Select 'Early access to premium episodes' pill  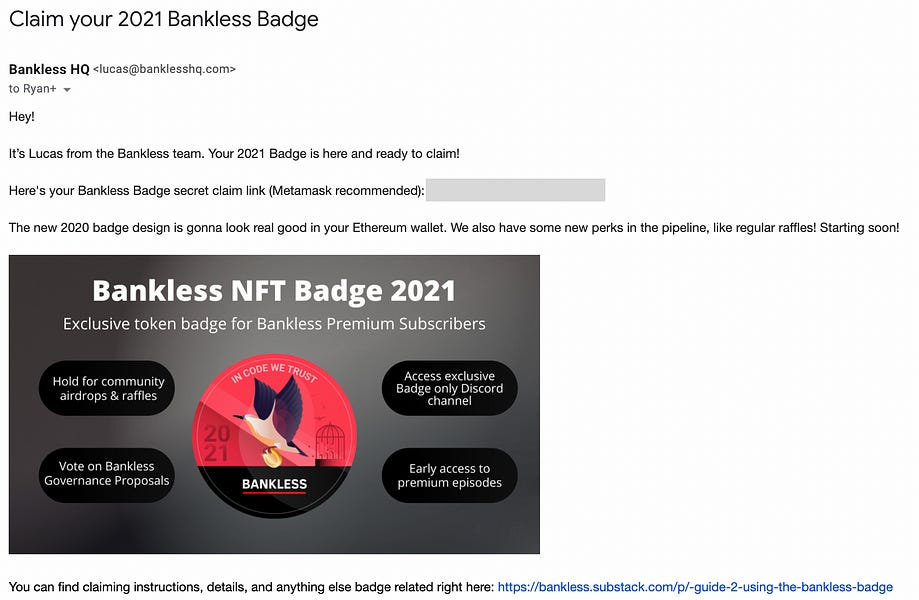(449, 475)
